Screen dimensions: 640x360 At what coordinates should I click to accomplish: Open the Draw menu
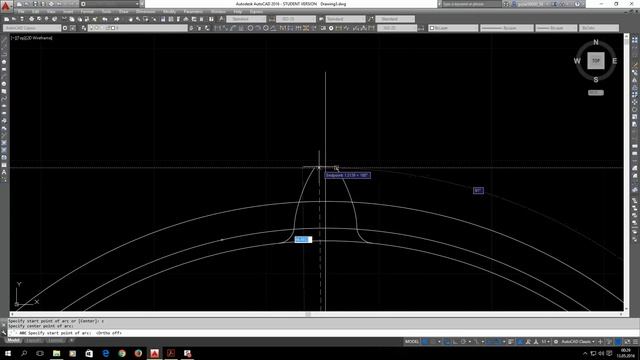[124, 12]
